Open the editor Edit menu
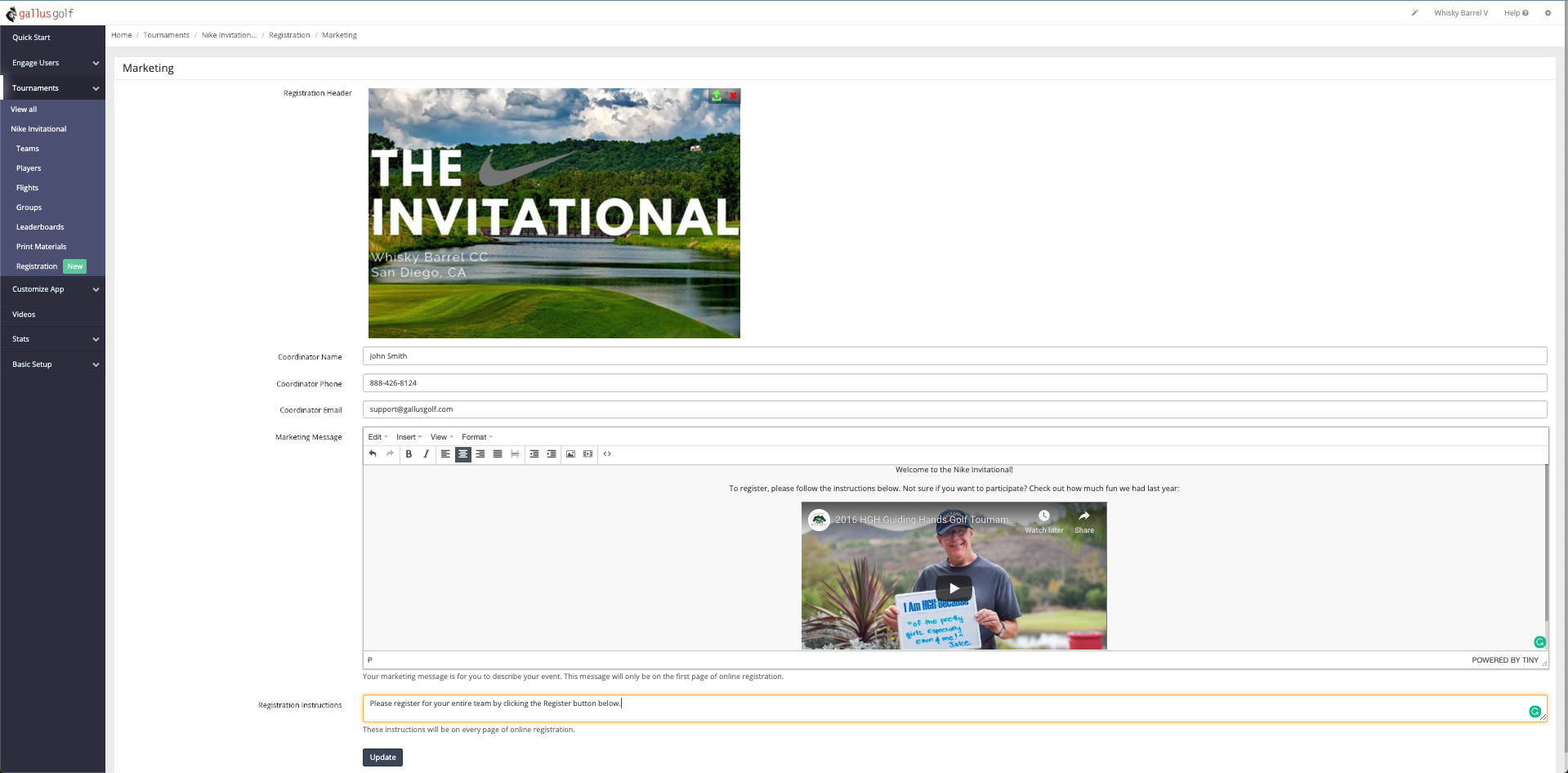 (378, 437)
